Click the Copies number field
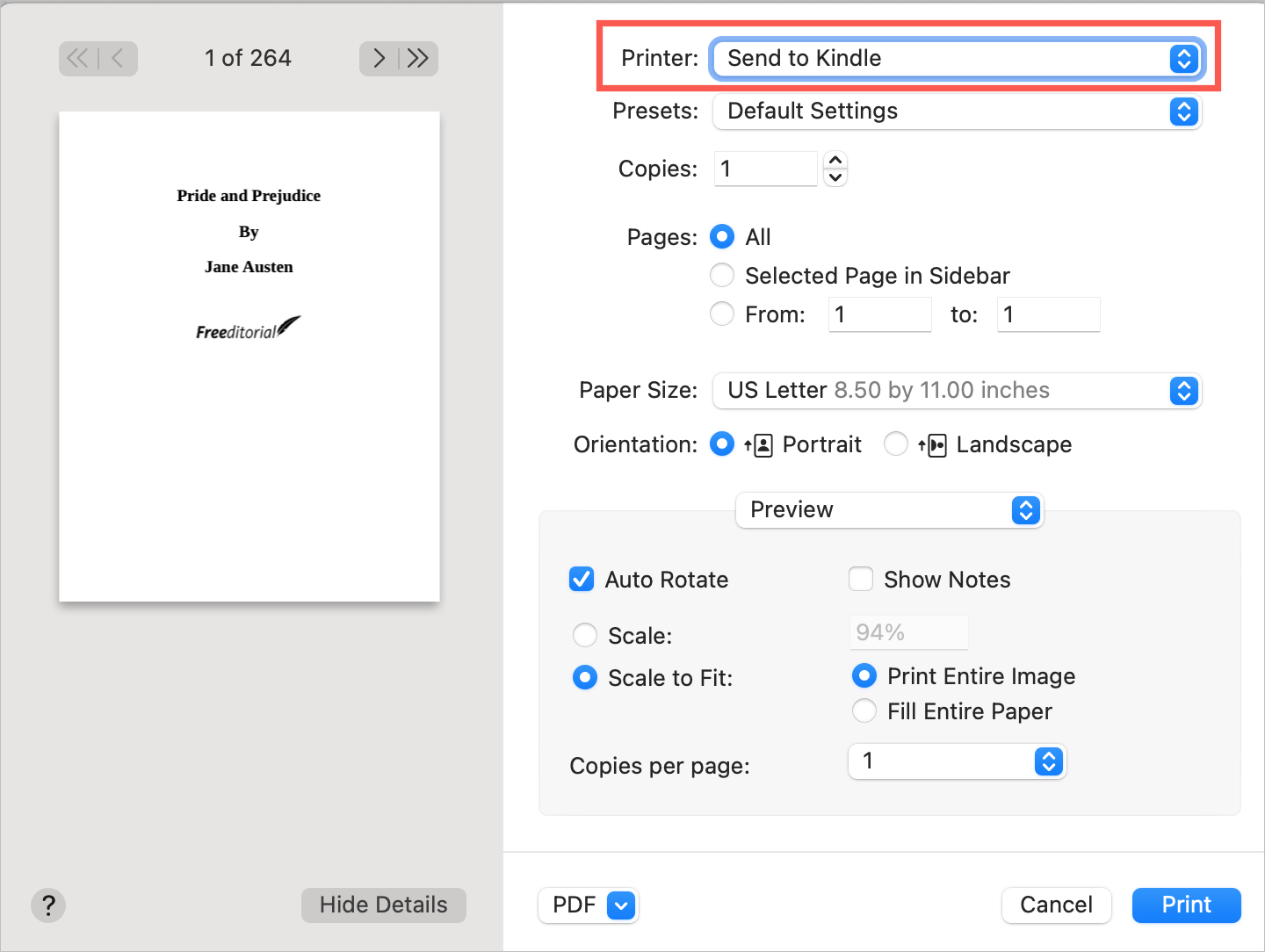 coord(766,169)
